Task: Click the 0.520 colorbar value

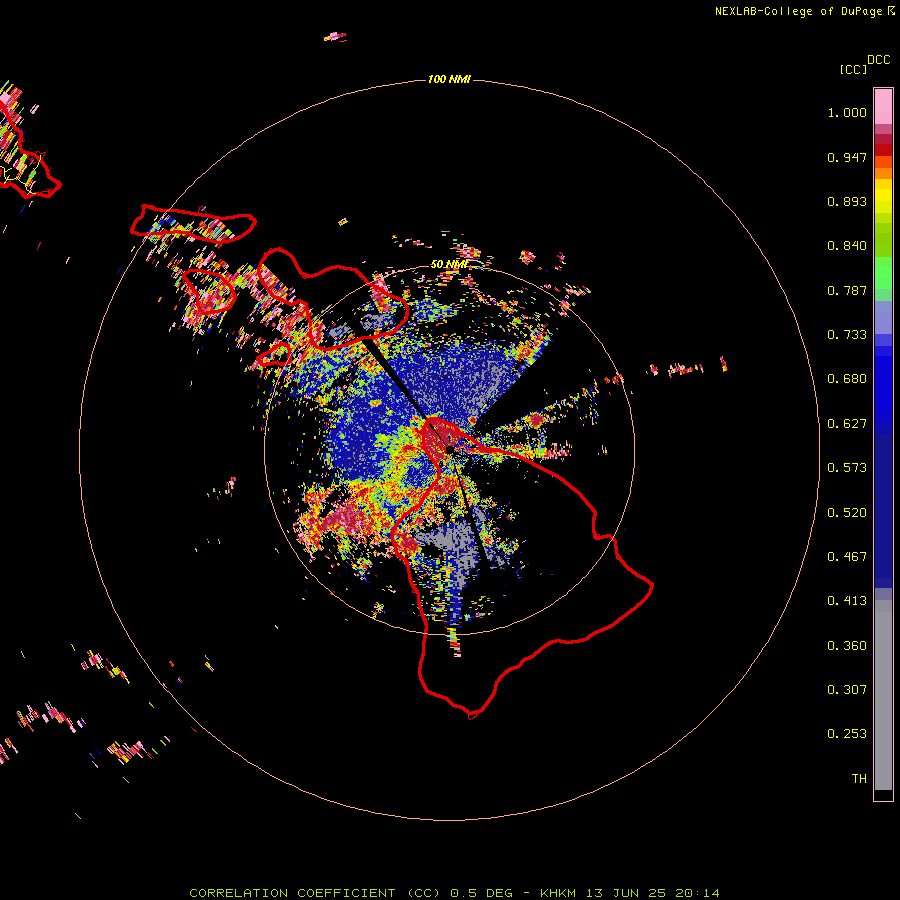Action: click(x=847, y=513)
